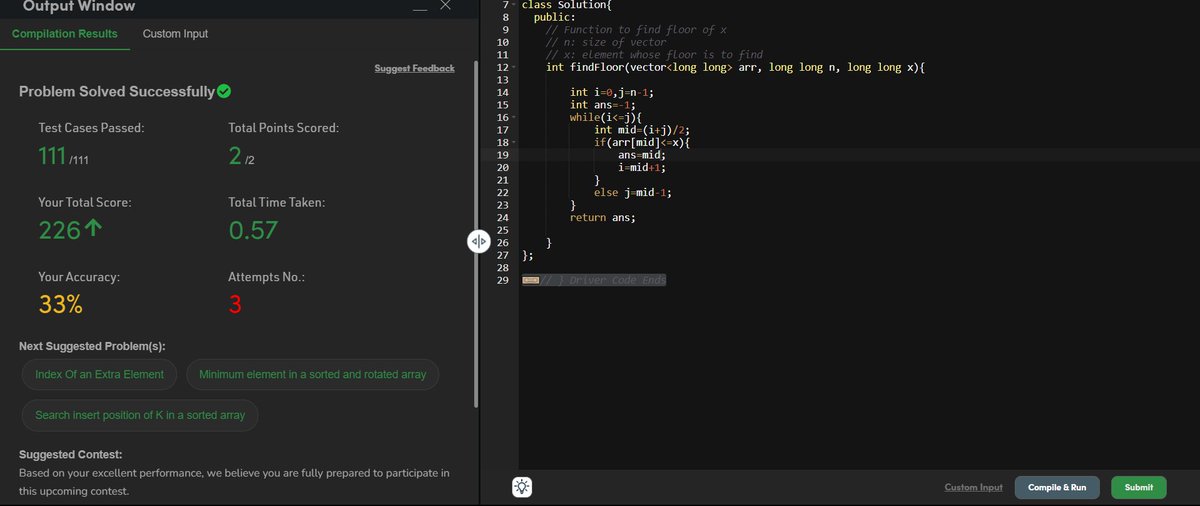Click line number 19 in the gutter
The width and height of the screenshot is (1200, 506).
point(503,155)
